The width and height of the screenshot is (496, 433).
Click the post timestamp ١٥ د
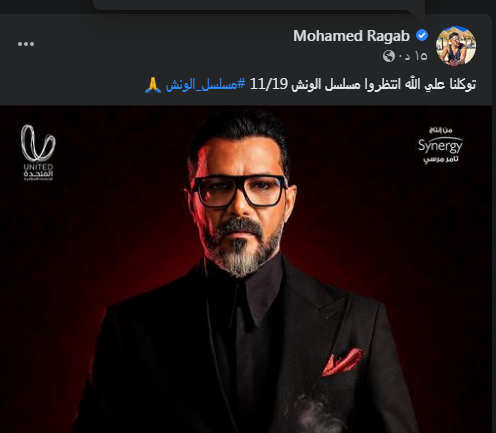[413, 56]
